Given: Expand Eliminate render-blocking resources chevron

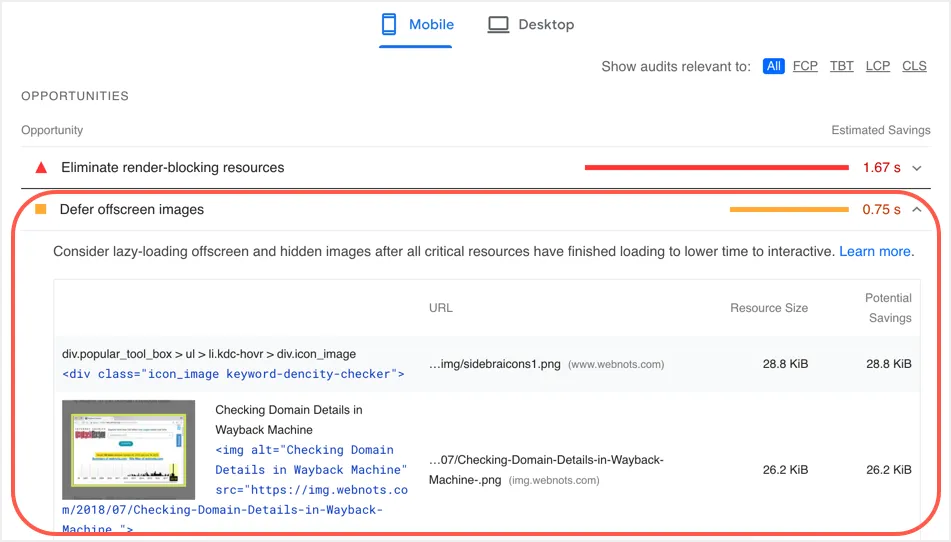Looking at the screenshot, I should tap(917, 168).
